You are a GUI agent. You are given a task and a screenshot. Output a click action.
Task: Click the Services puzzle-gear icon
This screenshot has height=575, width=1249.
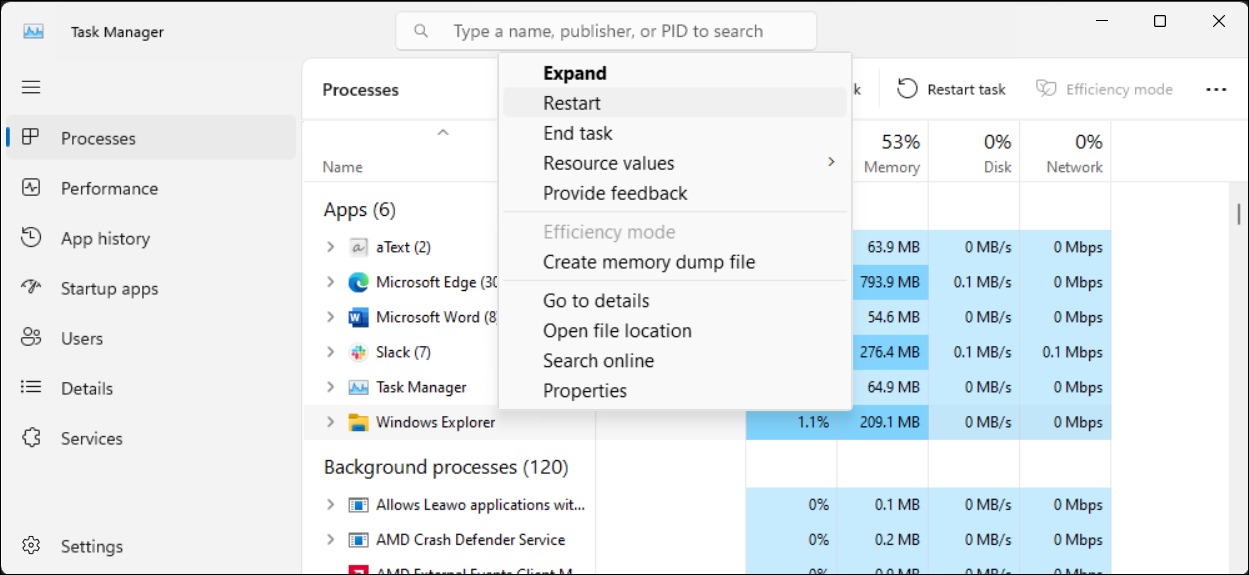tap(31, 438)
